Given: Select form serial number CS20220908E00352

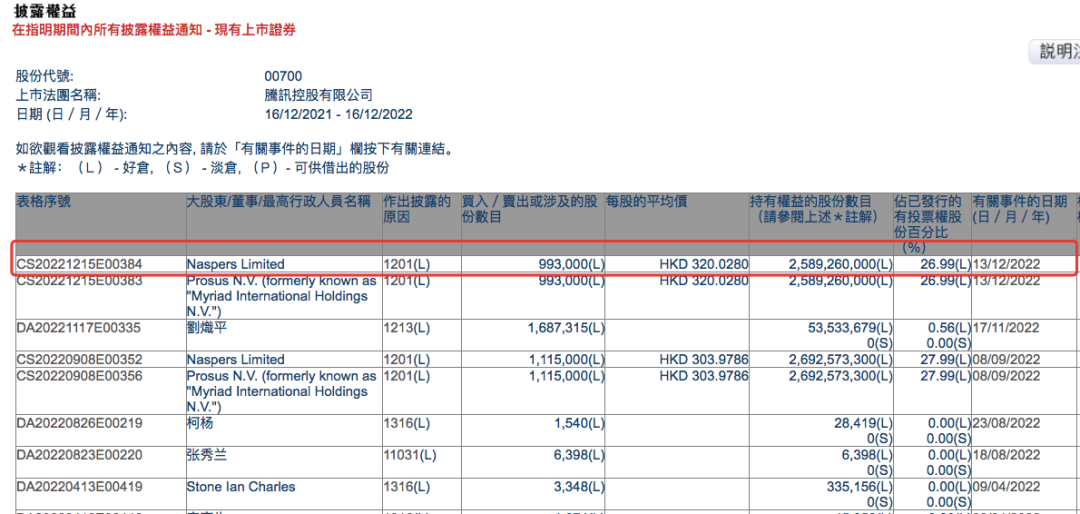Looking at the screenshot, I should click(79, 359).
